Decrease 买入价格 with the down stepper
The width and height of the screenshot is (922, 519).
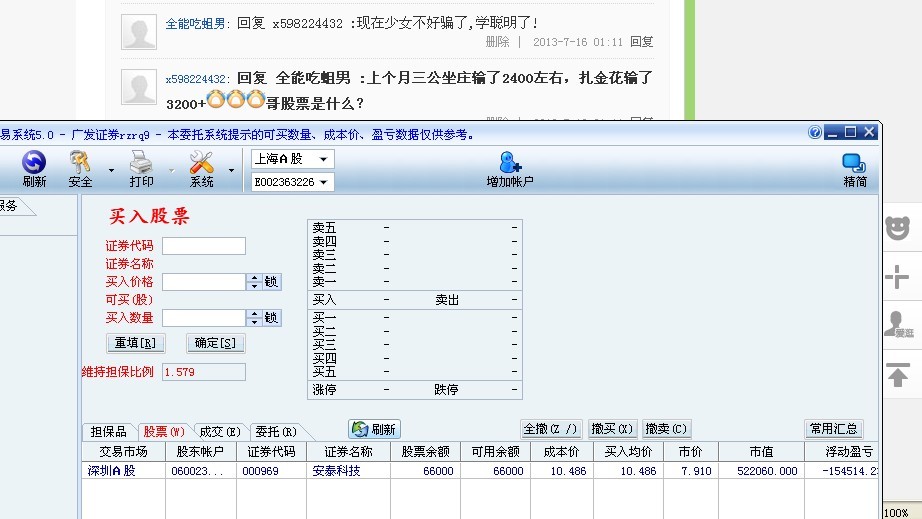tap(254, 286)
